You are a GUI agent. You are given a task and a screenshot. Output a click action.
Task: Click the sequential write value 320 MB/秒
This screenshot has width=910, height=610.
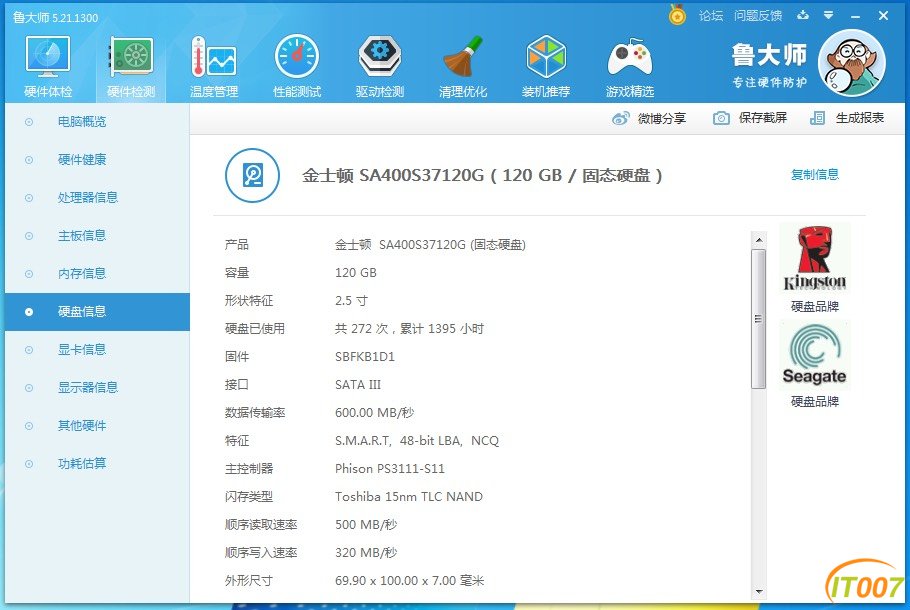coord(366,553)
